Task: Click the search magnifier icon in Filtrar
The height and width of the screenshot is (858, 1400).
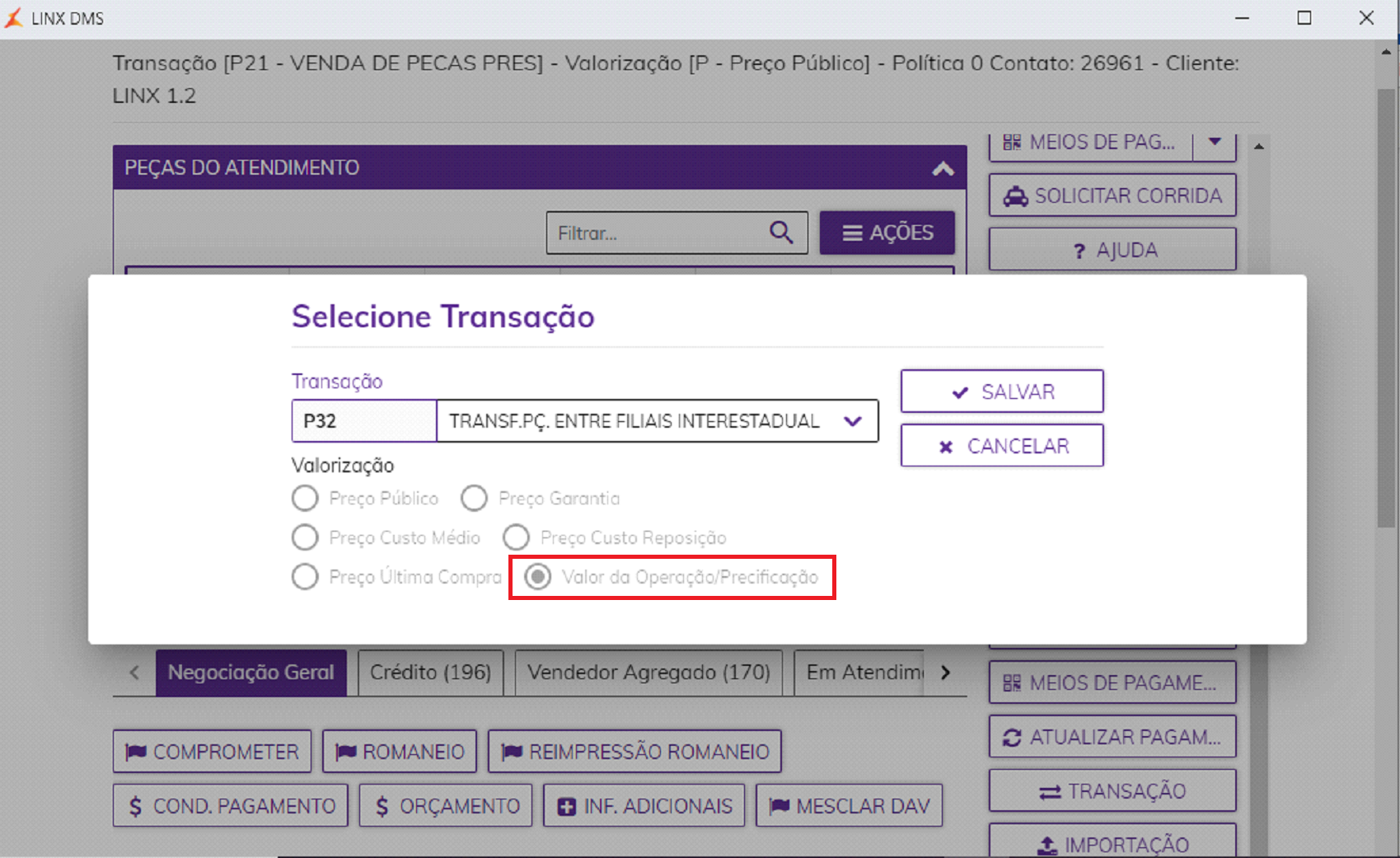Action: [x=781, y=232]
